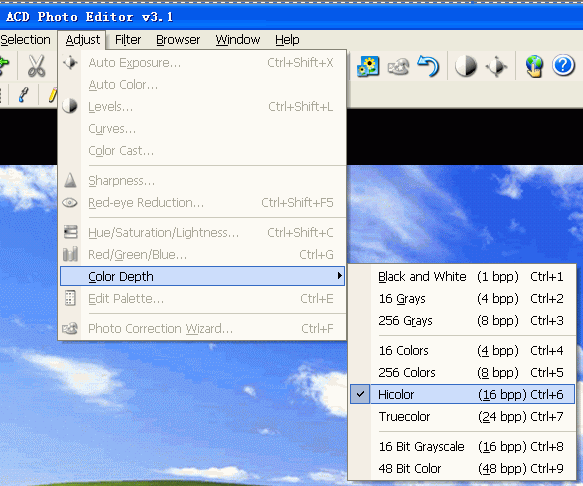Click the sunflower photo enhance toolbar icon

[x=368, y=67]
